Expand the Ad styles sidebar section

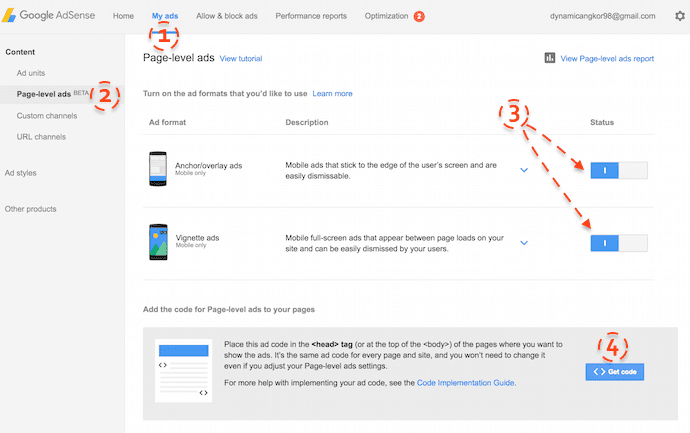[x=21, y=173]
